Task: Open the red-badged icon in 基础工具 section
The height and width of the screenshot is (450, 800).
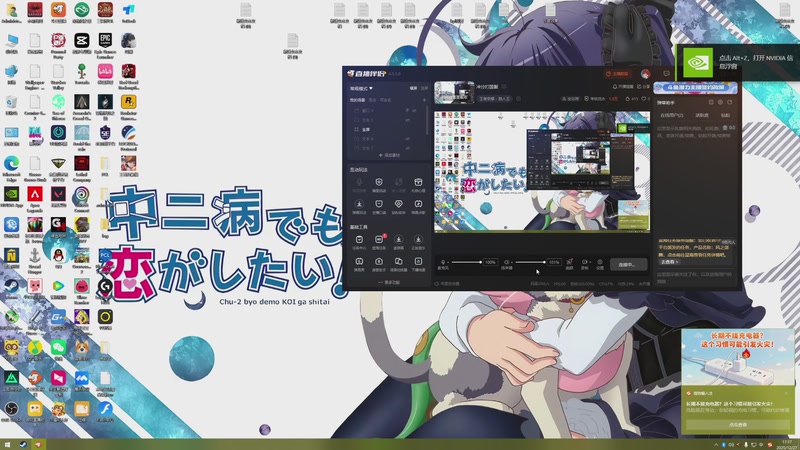Action: 379,239
